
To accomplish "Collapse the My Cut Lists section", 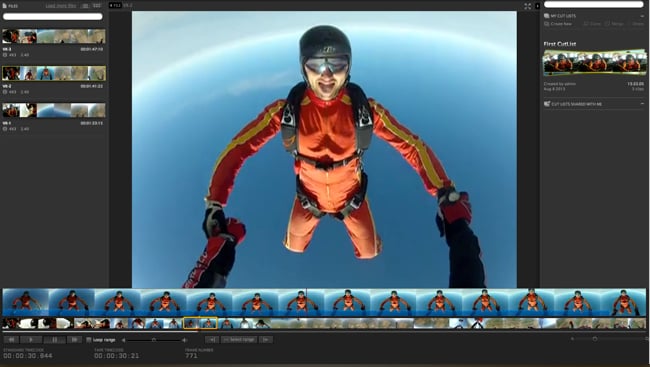I will pyautogui.click(x=642, y=16).
